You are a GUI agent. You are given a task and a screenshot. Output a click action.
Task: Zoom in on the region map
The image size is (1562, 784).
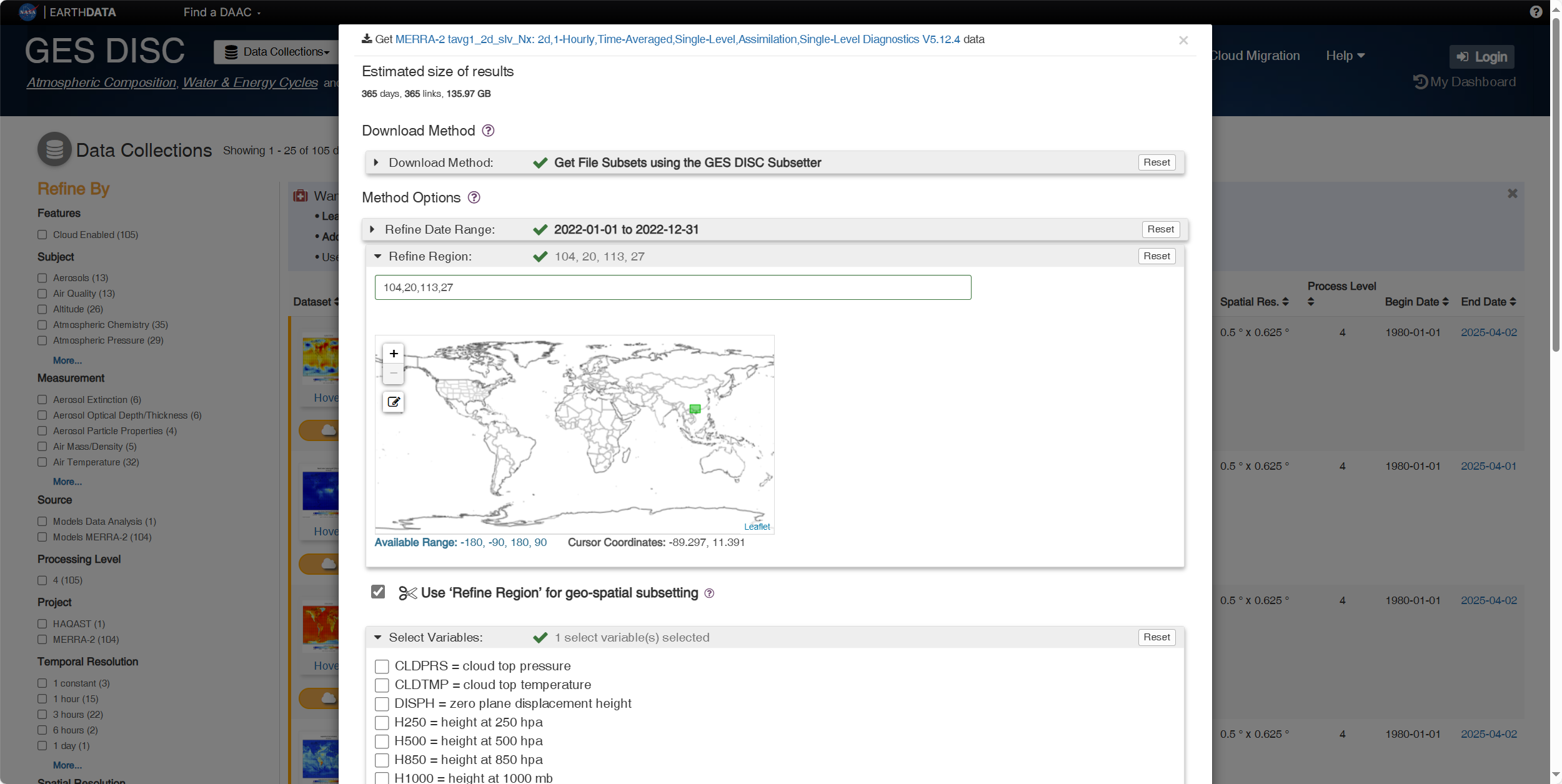pos(394,354)
